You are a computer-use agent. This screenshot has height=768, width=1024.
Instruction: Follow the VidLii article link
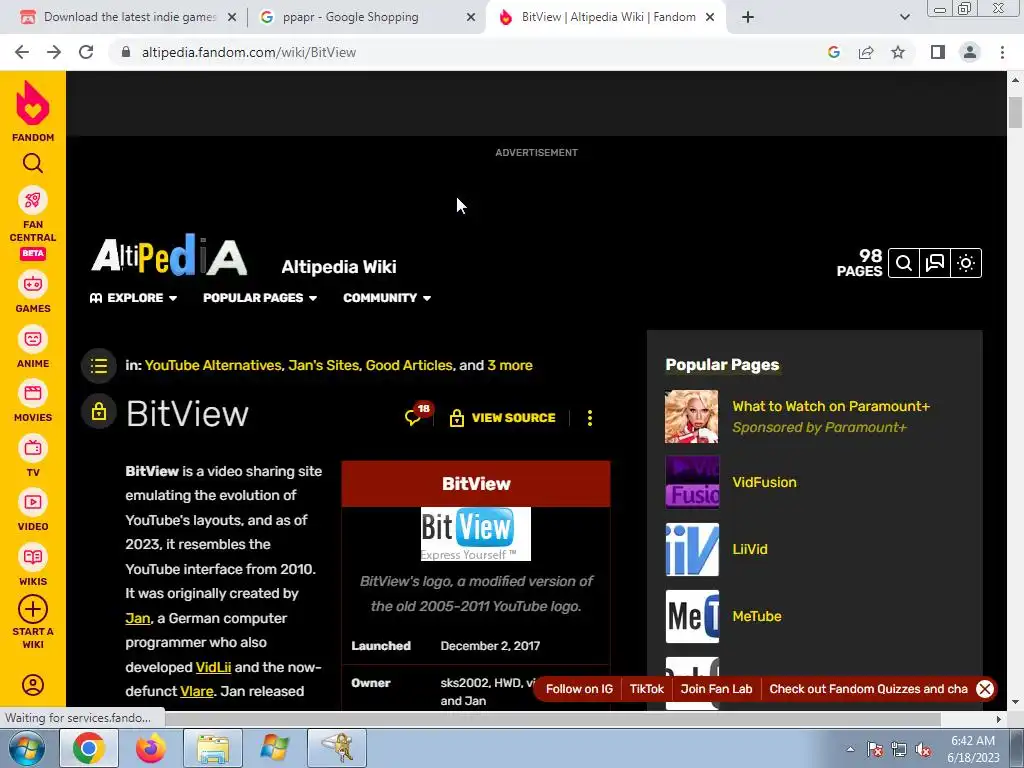point(214,667)
